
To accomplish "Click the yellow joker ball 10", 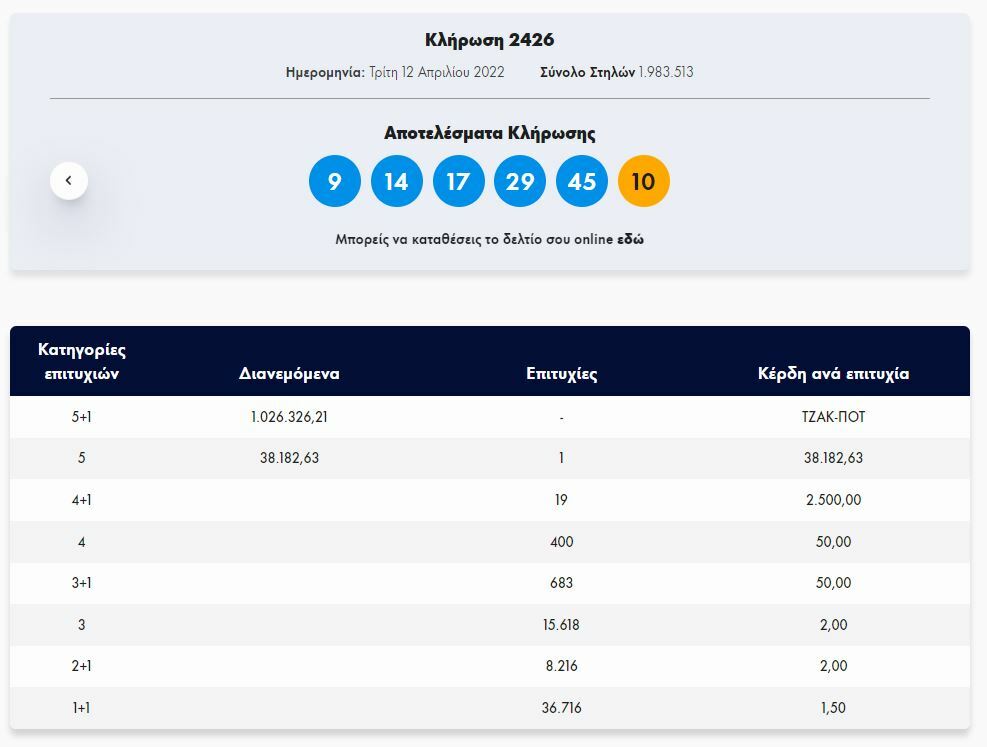I will 643,181.
